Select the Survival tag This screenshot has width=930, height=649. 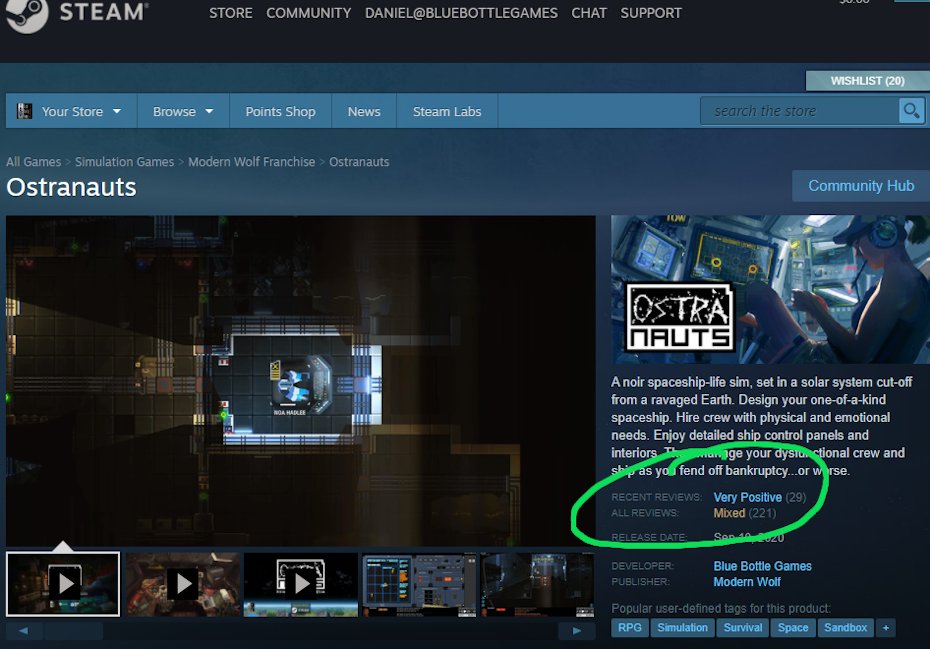click(743, 628)
